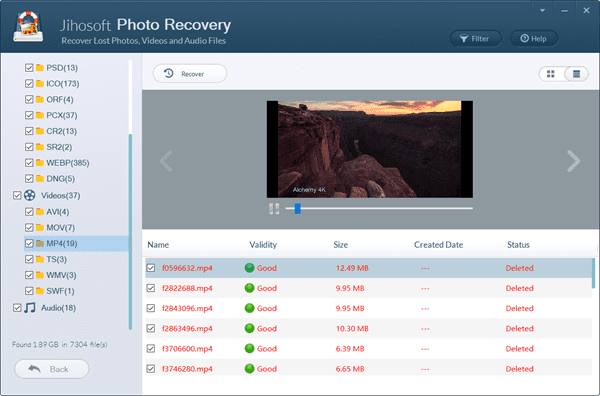
Task: Click the category tree vertical scrollbar
Action: click(130, 231)
